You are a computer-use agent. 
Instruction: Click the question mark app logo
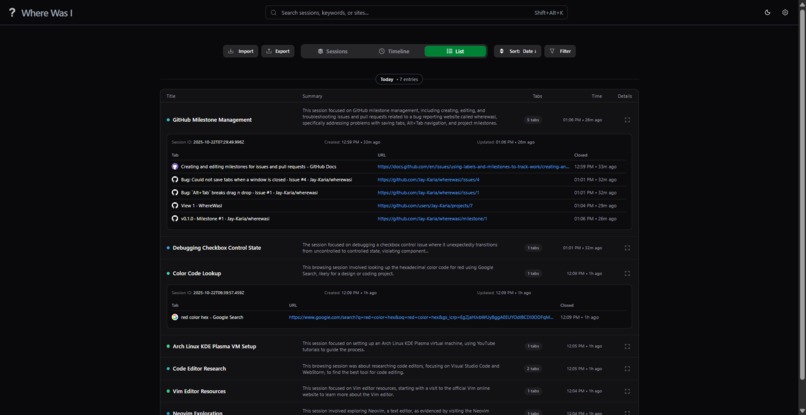[12, 13]
